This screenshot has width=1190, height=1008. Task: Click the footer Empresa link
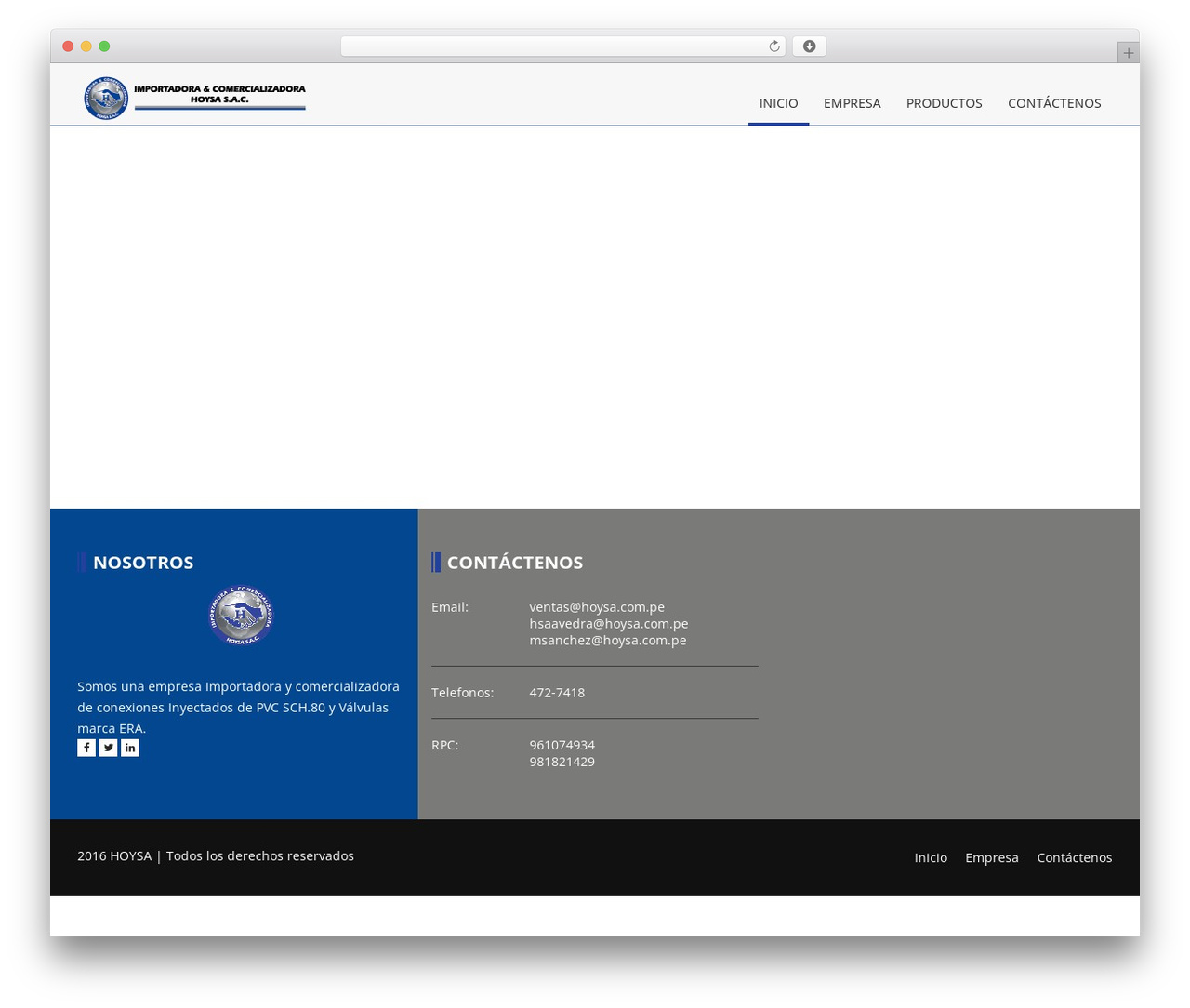(992, 857)
